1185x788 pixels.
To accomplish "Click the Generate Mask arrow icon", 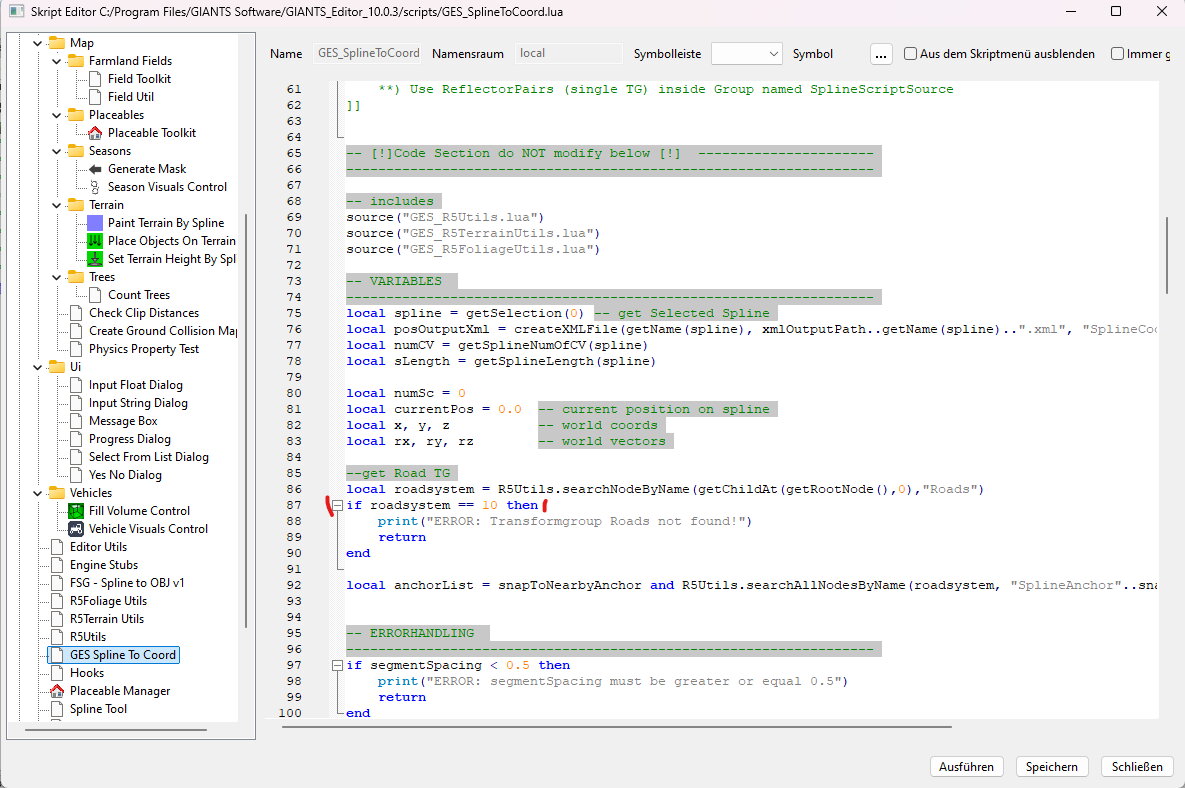I will [x=95, y=169].
